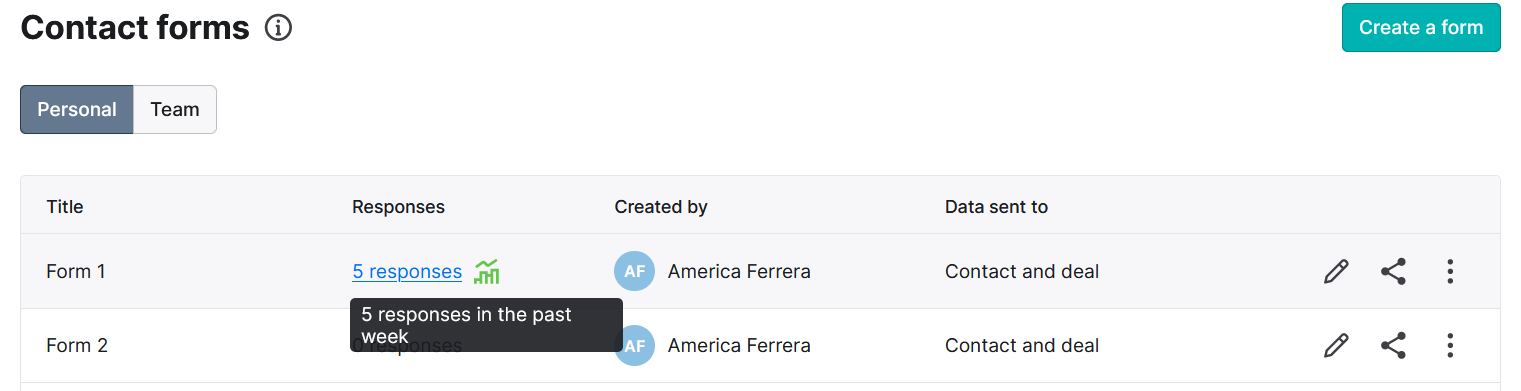Click the Title column header
The width and height of the screenshot is (1521, 391).
pos(65,207)
